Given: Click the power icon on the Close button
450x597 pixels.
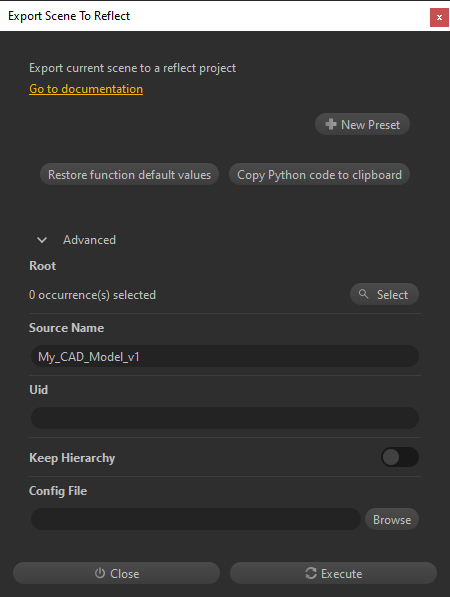Looking at the screenshot, I should 100,573.
